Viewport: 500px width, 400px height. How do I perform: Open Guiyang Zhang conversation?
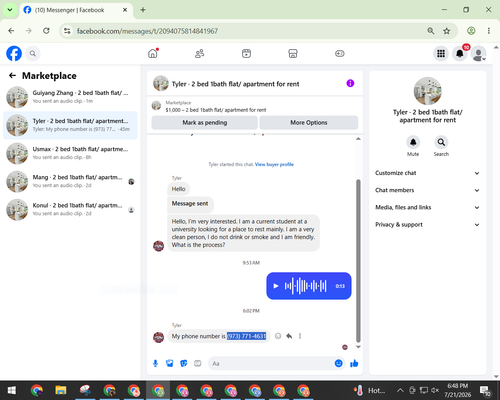click(70, 97)
